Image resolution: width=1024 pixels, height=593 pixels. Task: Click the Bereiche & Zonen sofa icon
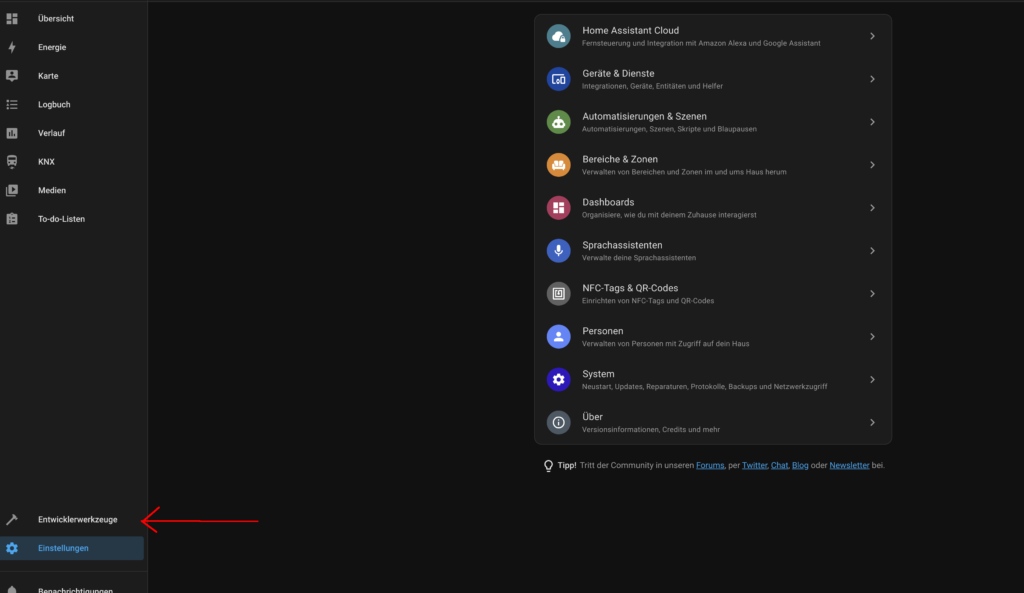pos(558,165)
